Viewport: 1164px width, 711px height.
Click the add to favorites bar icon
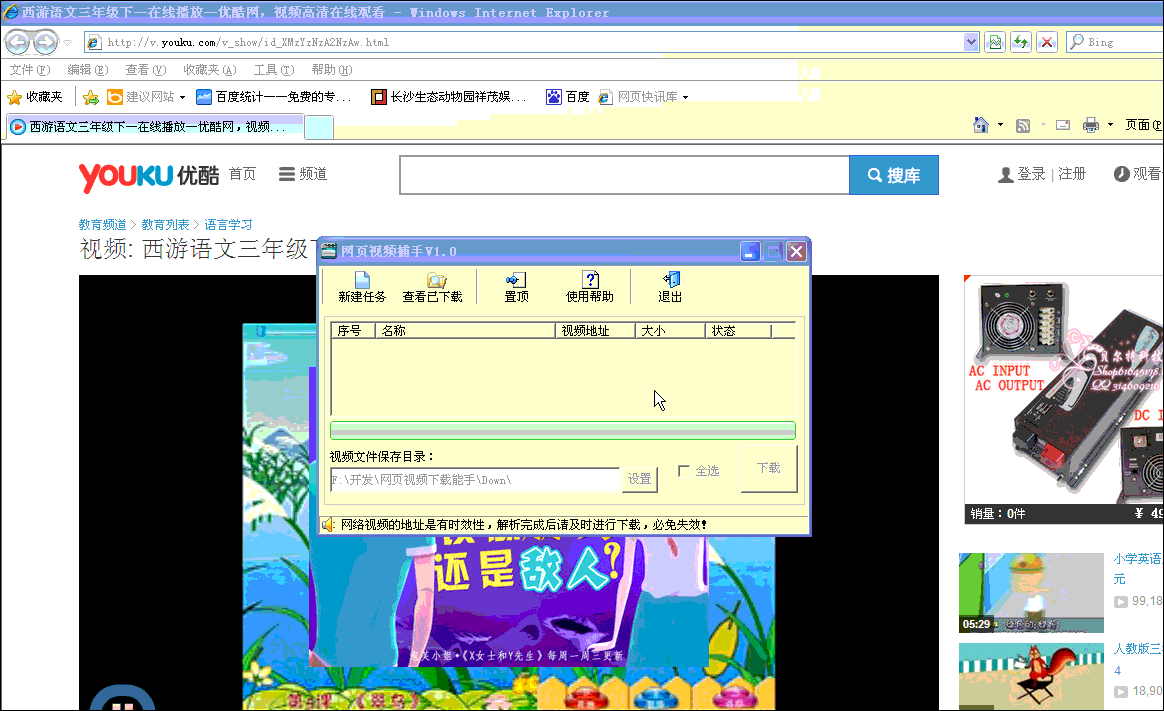click(x=91, y=97)
